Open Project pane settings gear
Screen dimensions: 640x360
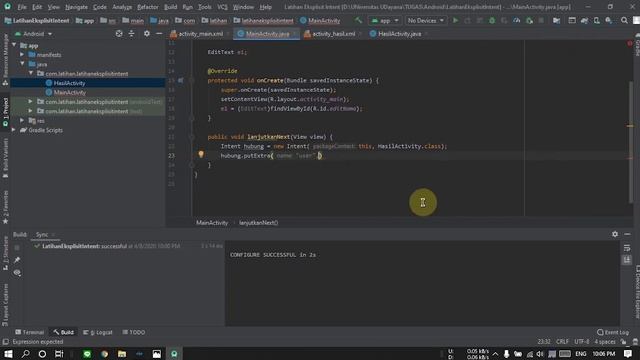[x=147, y=34]
